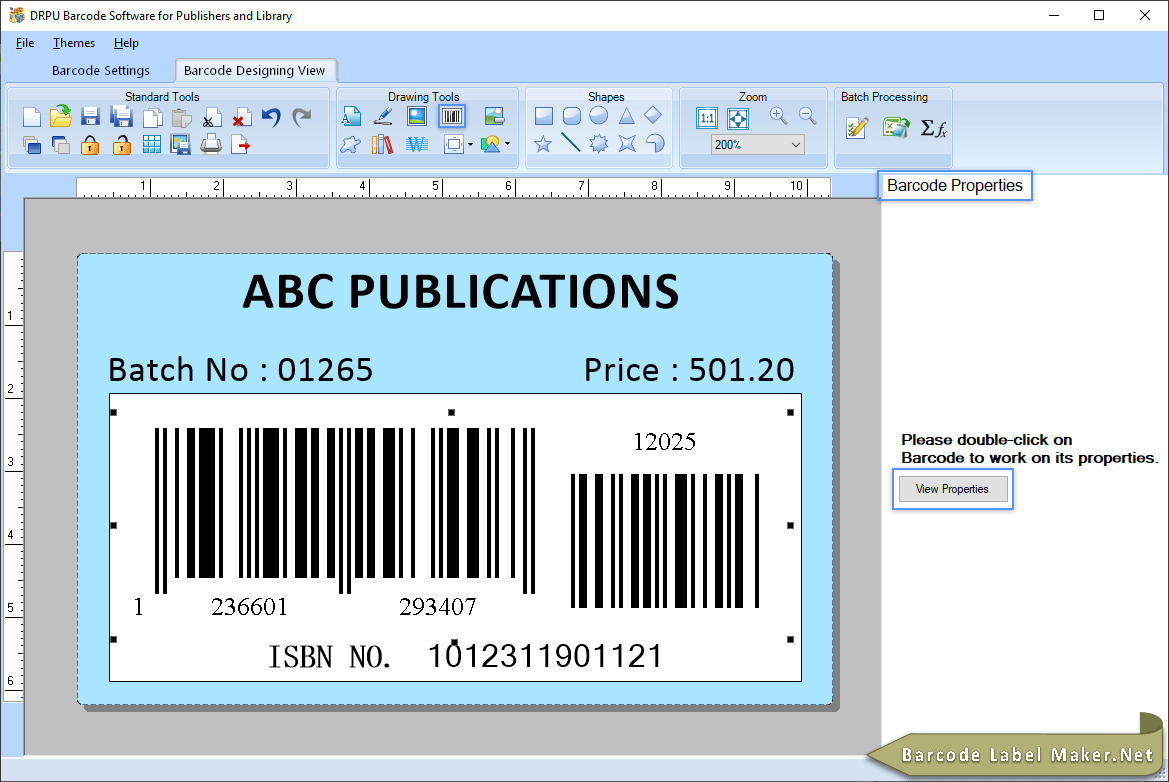Import batch data from Excel icon
Viewport: 1169px width, 782px height.
(x=895, y=128)
